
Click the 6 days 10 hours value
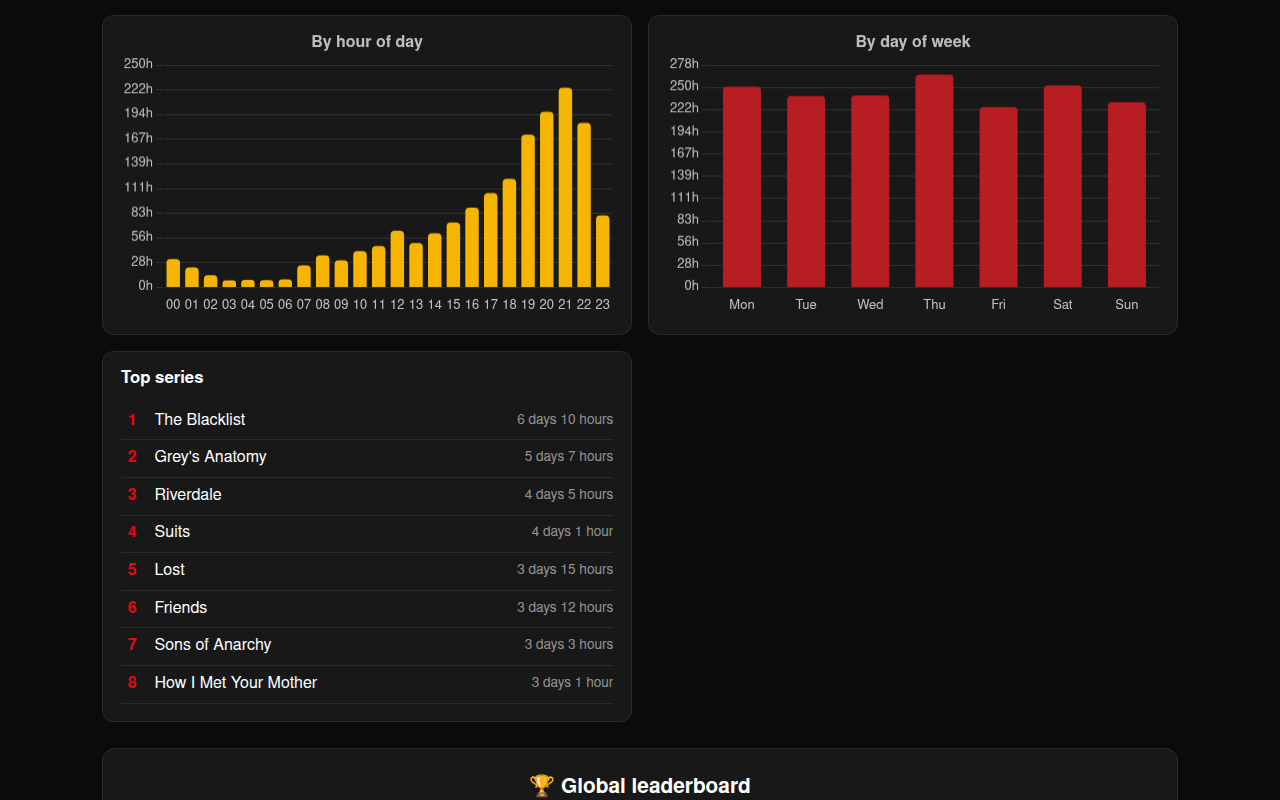pos(565,420)
